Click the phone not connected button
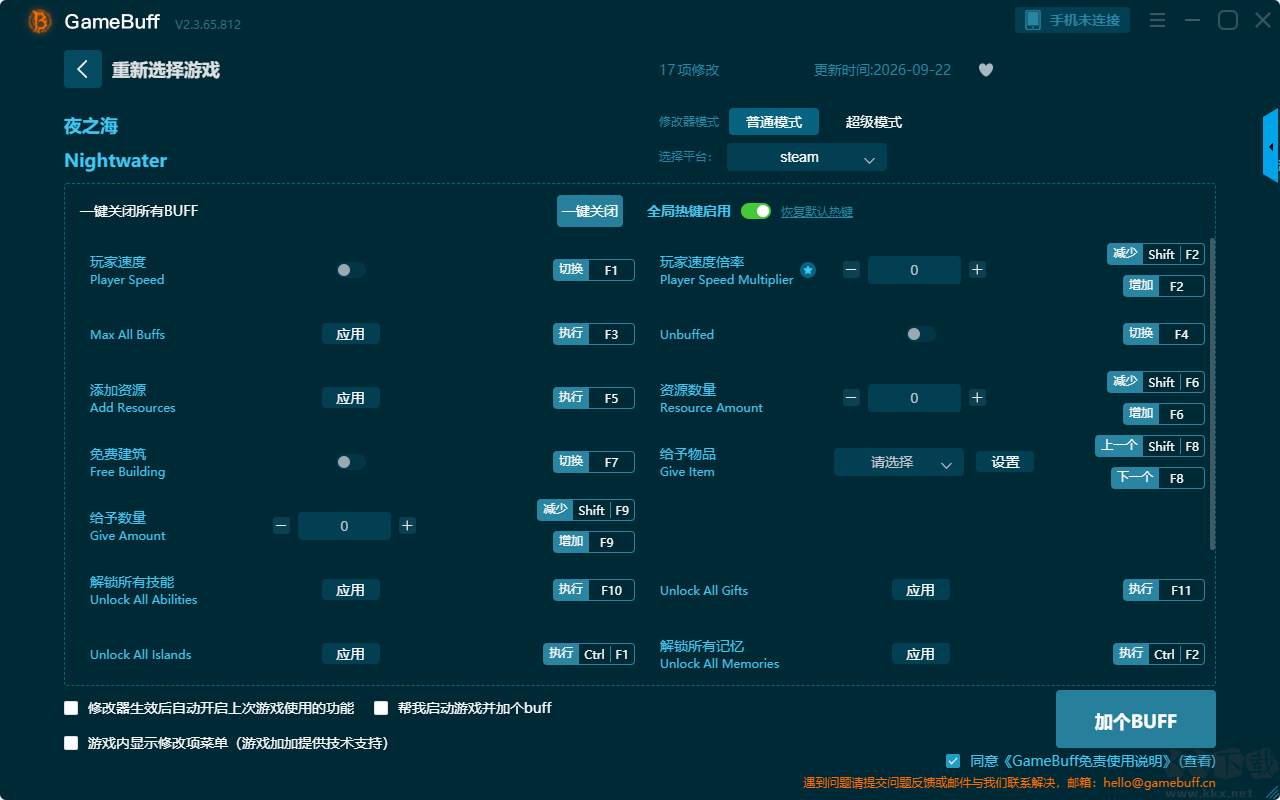1280x800 pixels. click(1073, 20)
